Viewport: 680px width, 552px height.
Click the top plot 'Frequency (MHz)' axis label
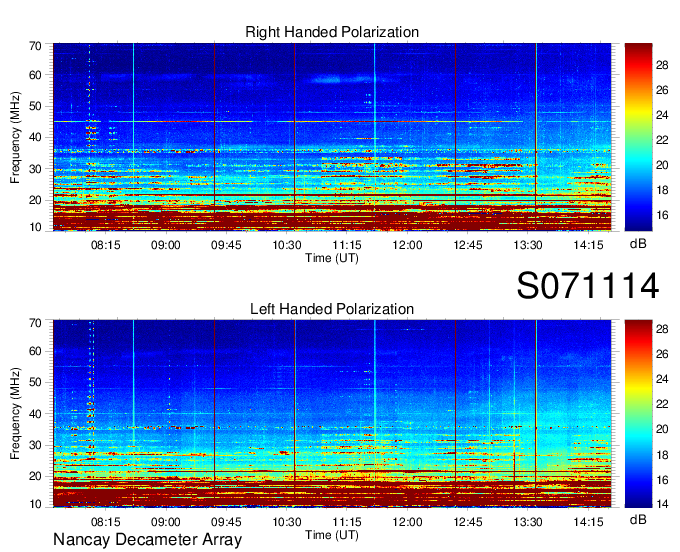pyautogui.click(x=15, y=137)
